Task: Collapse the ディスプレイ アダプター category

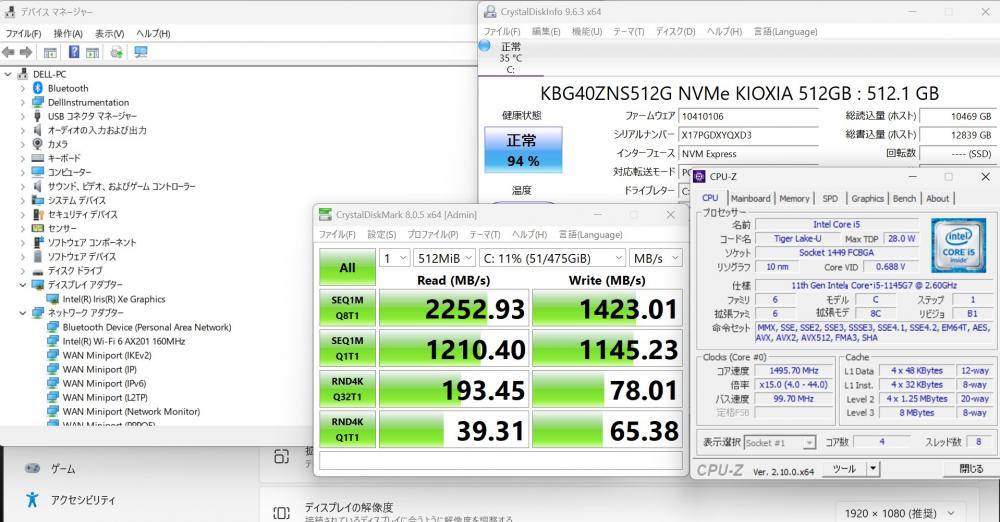Action: click(23, 285)
